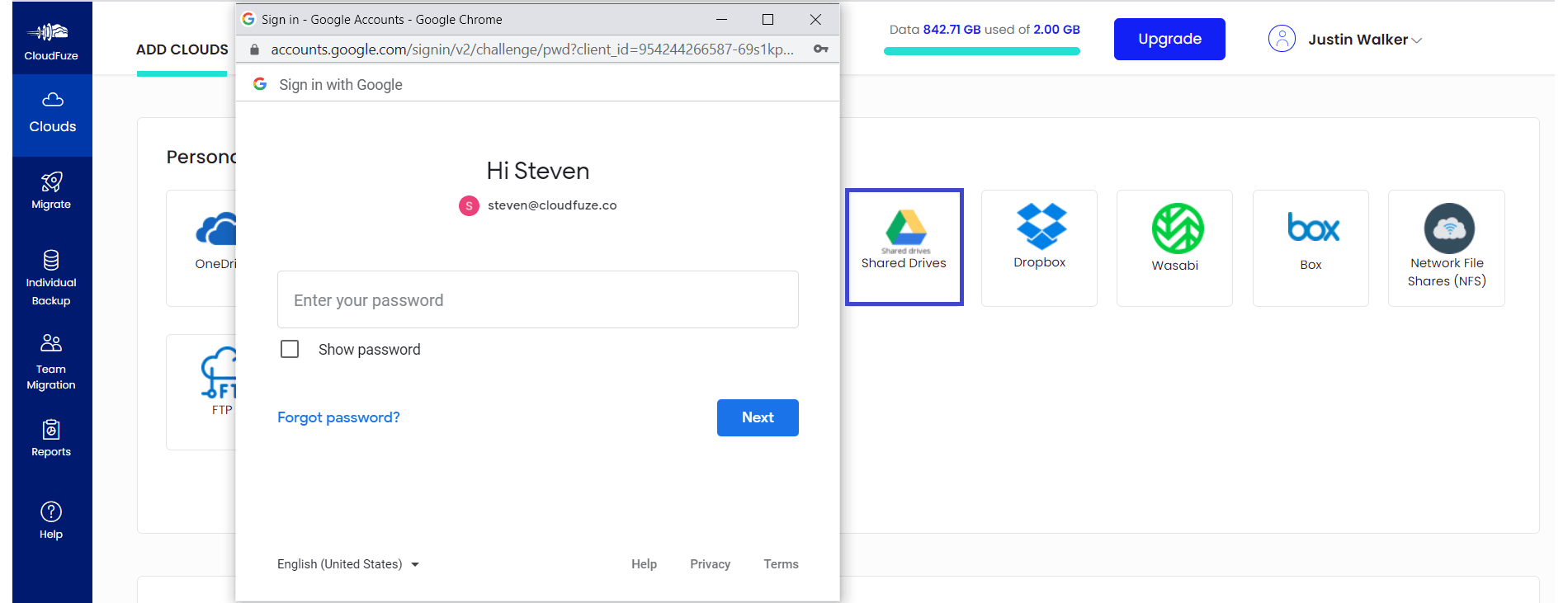Open Help in the sidebar

pyautogui.click(x=51, y=521)
